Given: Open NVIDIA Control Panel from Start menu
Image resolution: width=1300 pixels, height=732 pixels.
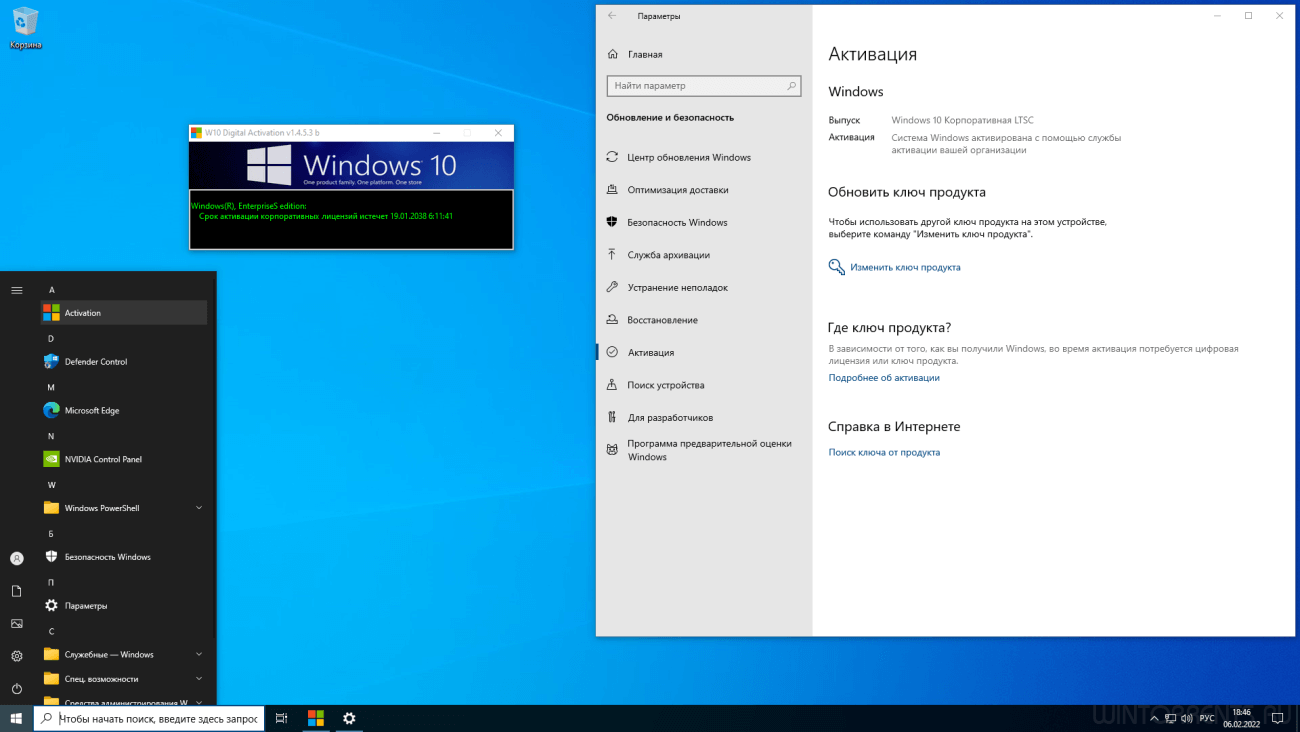Looking at the screenshot, I should [123, 459].
